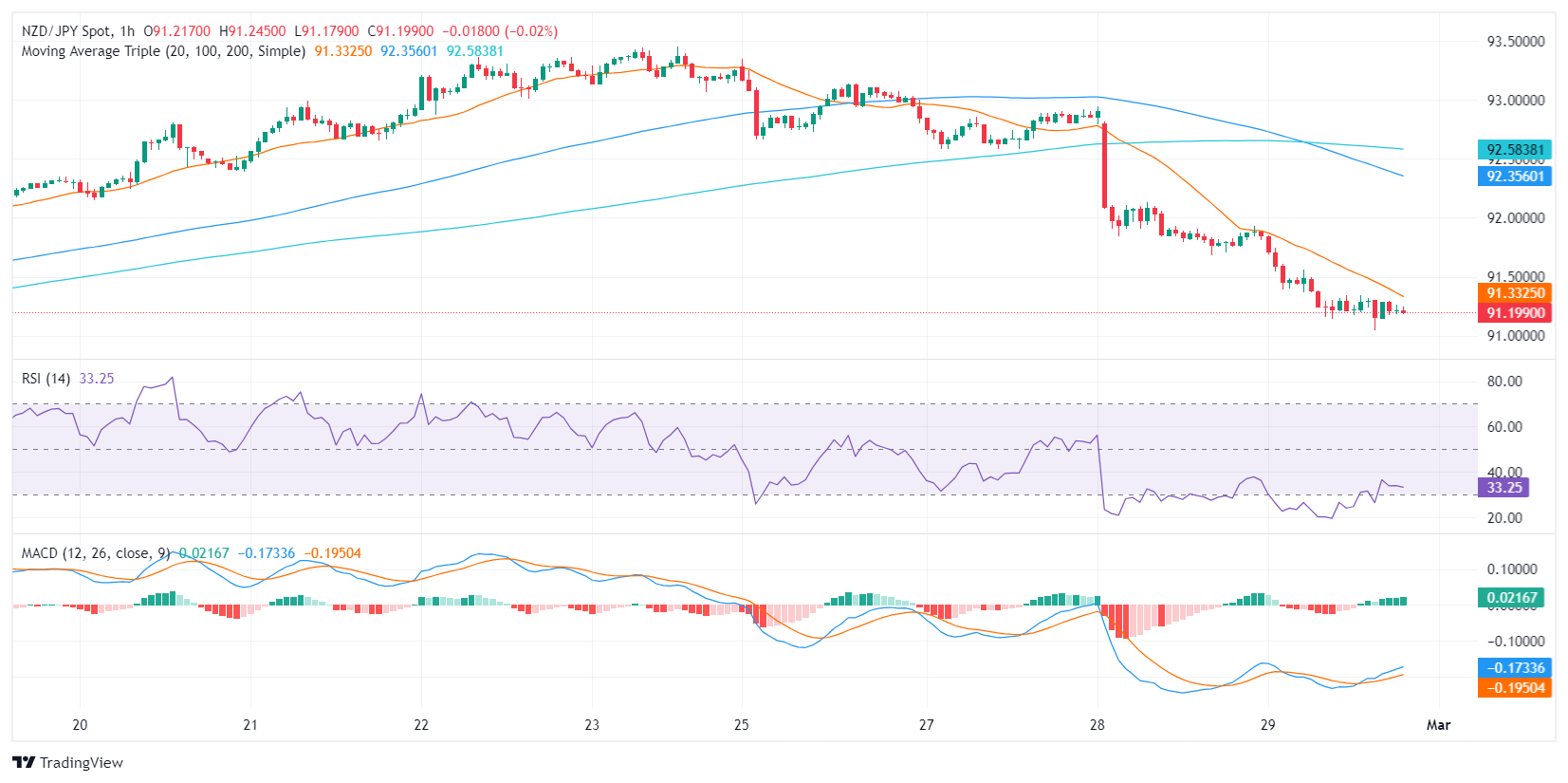Click the MACD (12, 26, close, 9) label
1568x783 pixels.
coord(96,553)
